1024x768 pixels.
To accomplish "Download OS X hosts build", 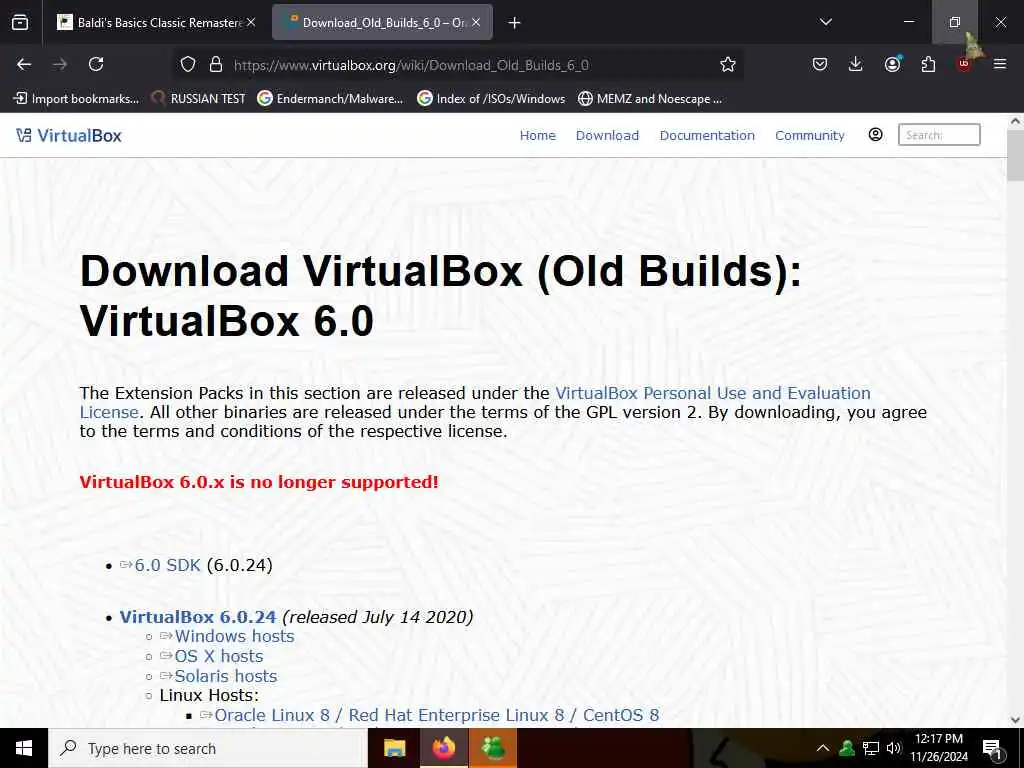I will pyautogui.click(x=219, y=656).
